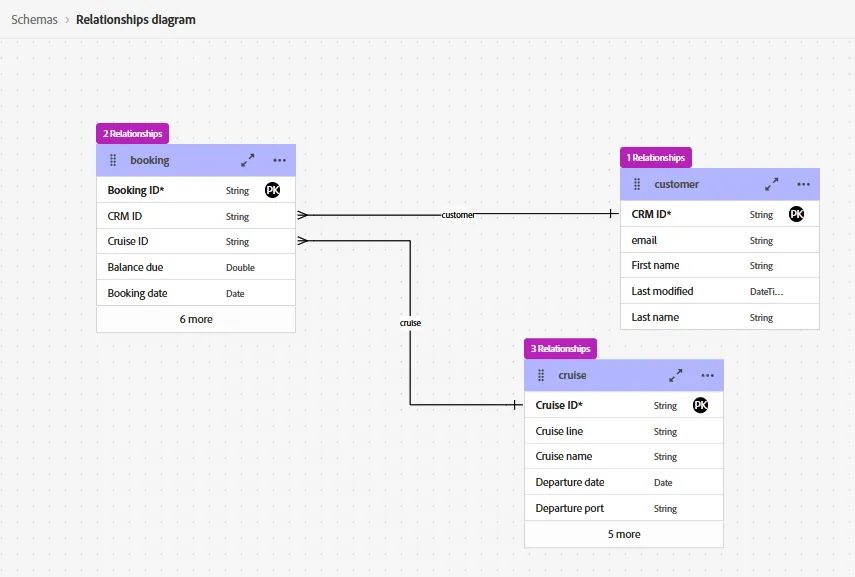Screen dimensions: 855x577
Task: Click the Relationships diagram breadcrumb title
Action: pyautogui.click(x=136, y=20)
